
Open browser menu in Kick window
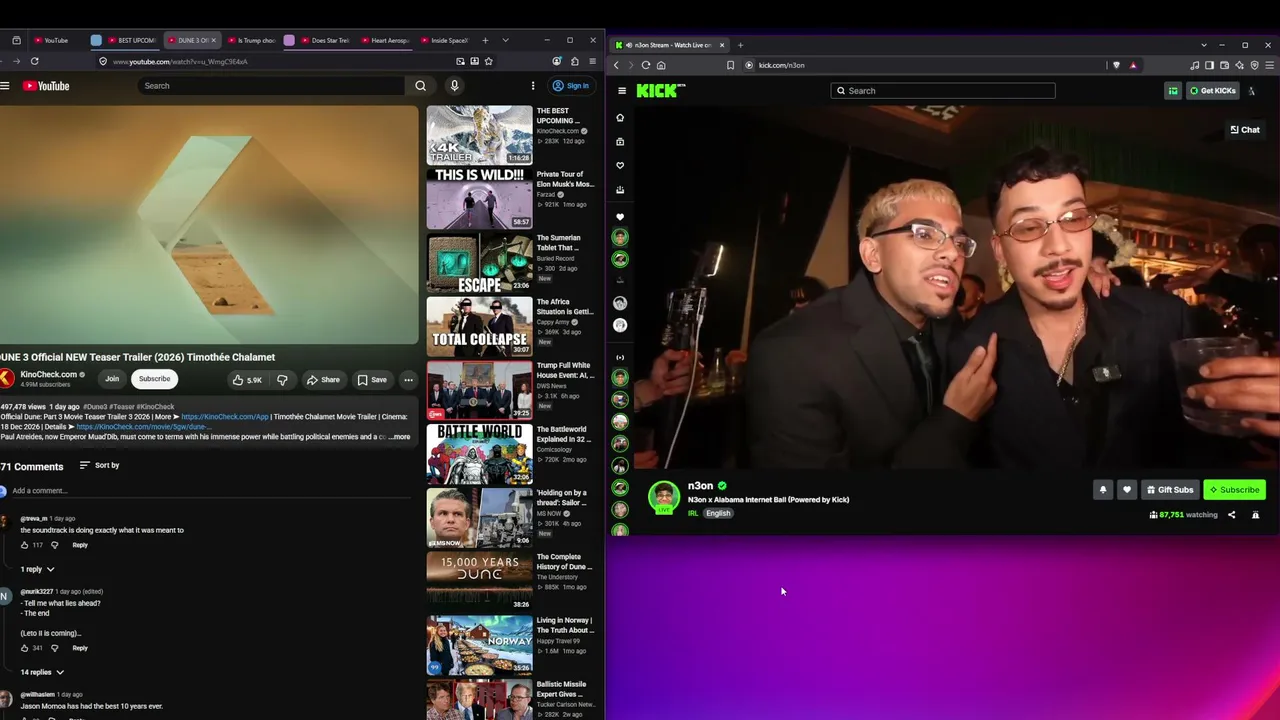click(x=1268, y=65)
